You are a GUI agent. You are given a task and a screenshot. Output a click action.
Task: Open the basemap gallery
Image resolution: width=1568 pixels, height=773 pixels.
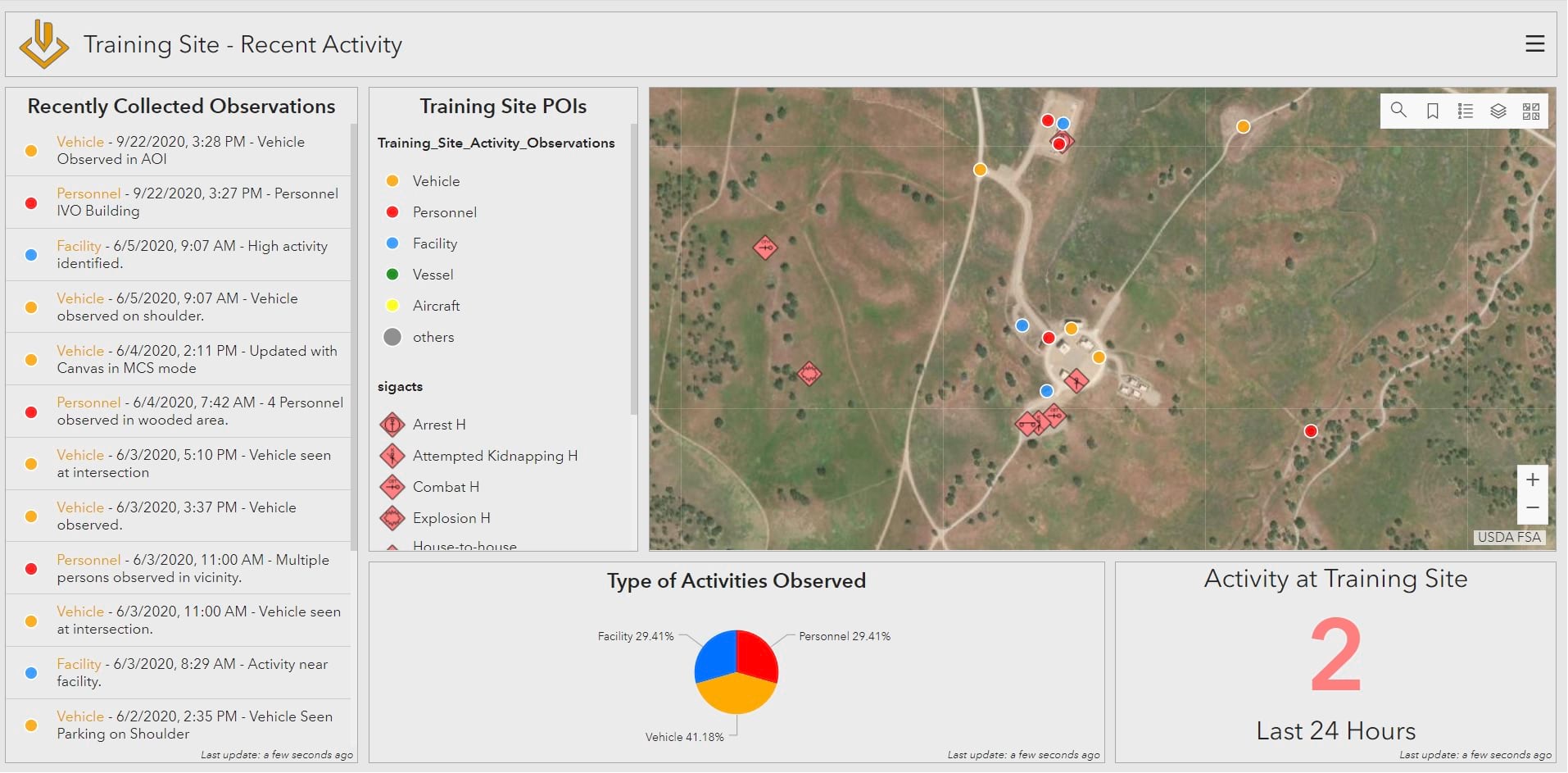tap(1531, 110)
